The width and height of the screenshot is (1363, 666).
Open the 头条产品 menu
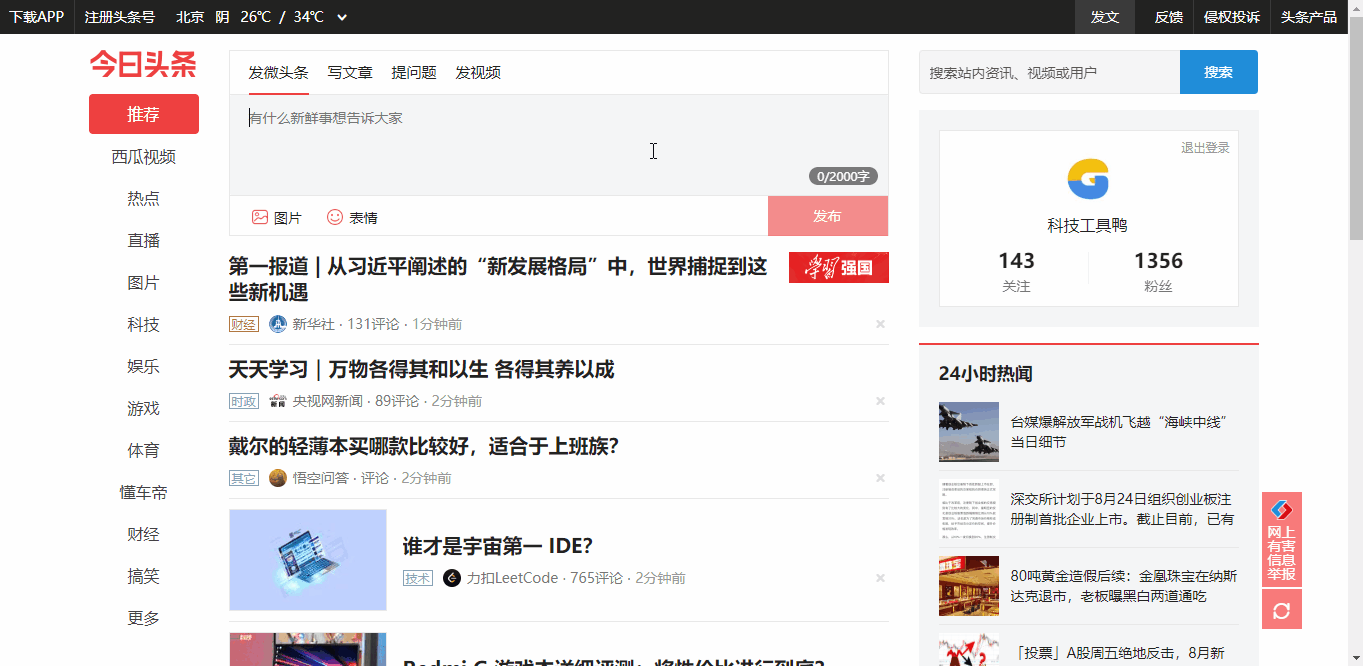coord(1309,17)
